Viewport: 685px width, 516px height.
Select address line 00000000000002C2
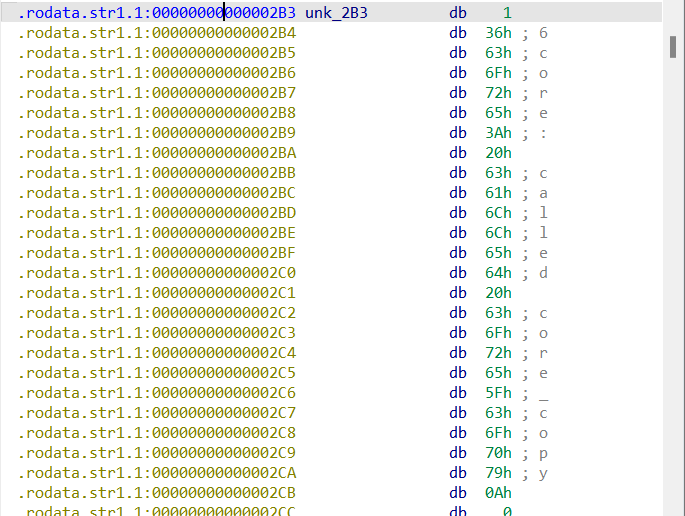click(157, 313)
